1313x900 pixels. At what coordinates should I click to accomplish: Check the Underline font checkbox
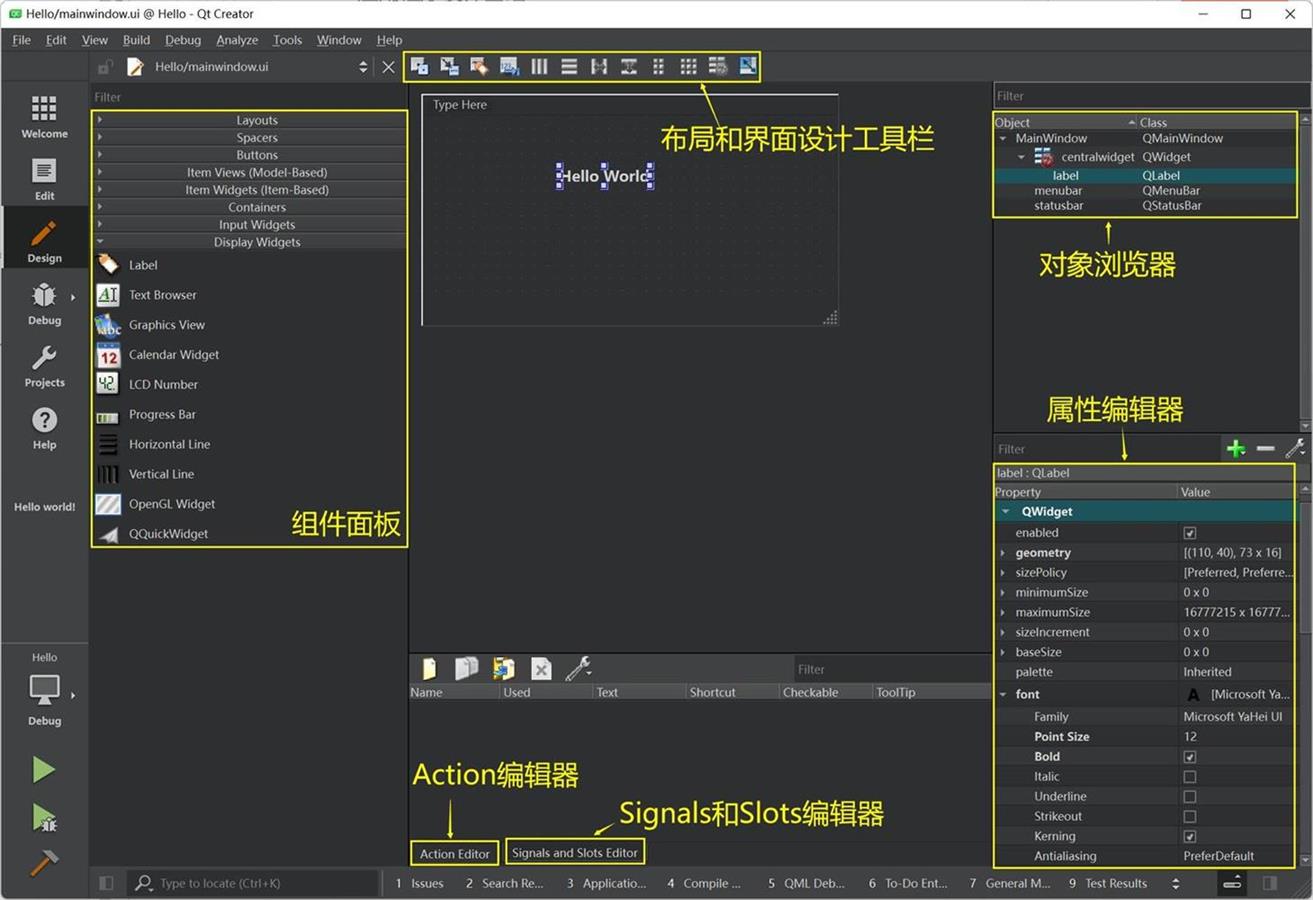1189,797
